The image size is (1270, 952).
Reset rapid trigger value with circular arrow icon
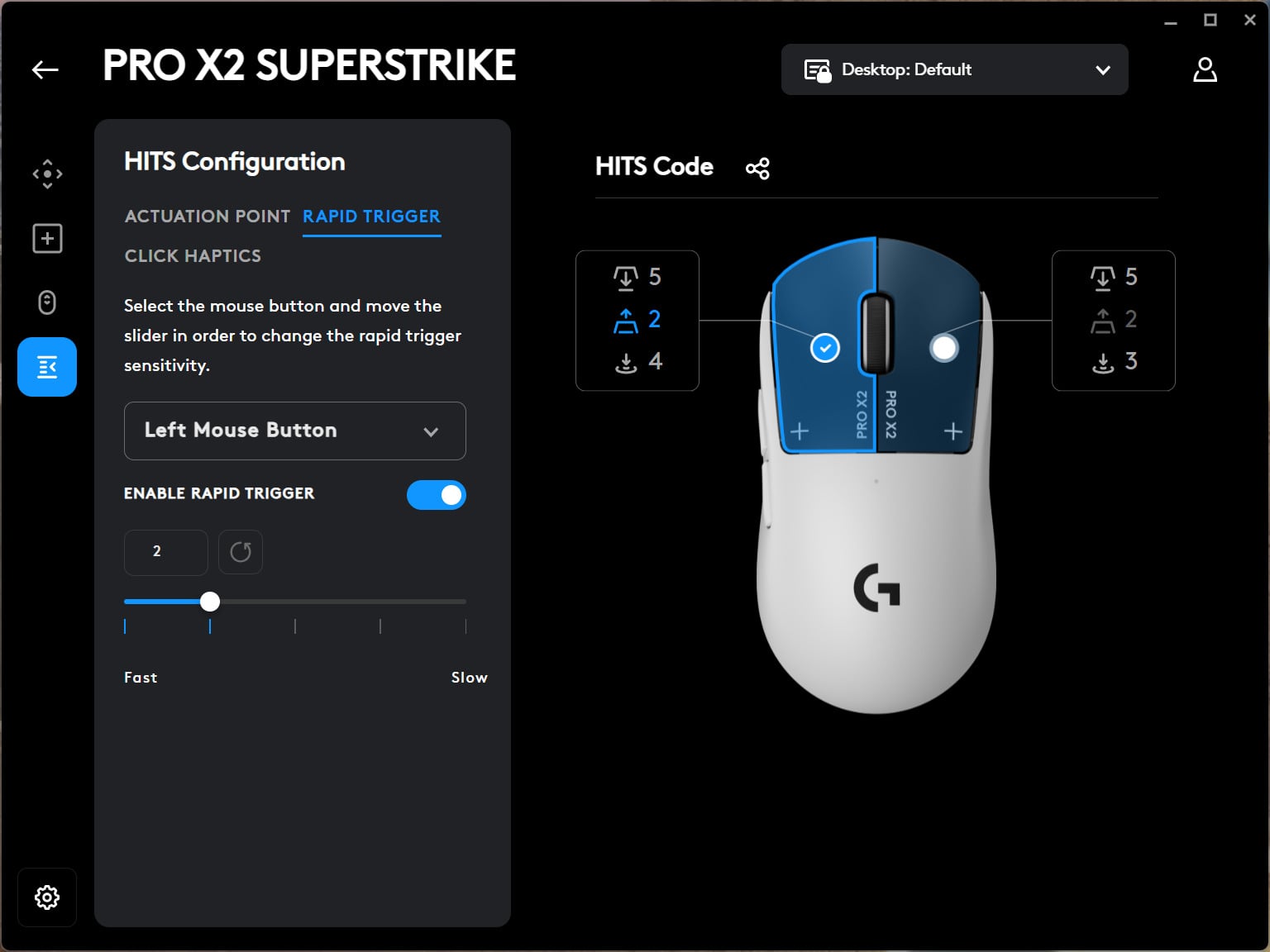click(241, 552)
